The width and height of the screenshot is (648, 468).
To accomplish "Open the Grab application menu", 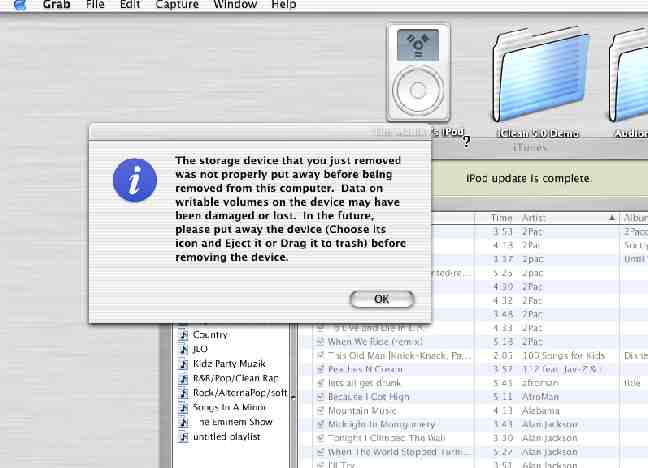I will coord(57,5).
